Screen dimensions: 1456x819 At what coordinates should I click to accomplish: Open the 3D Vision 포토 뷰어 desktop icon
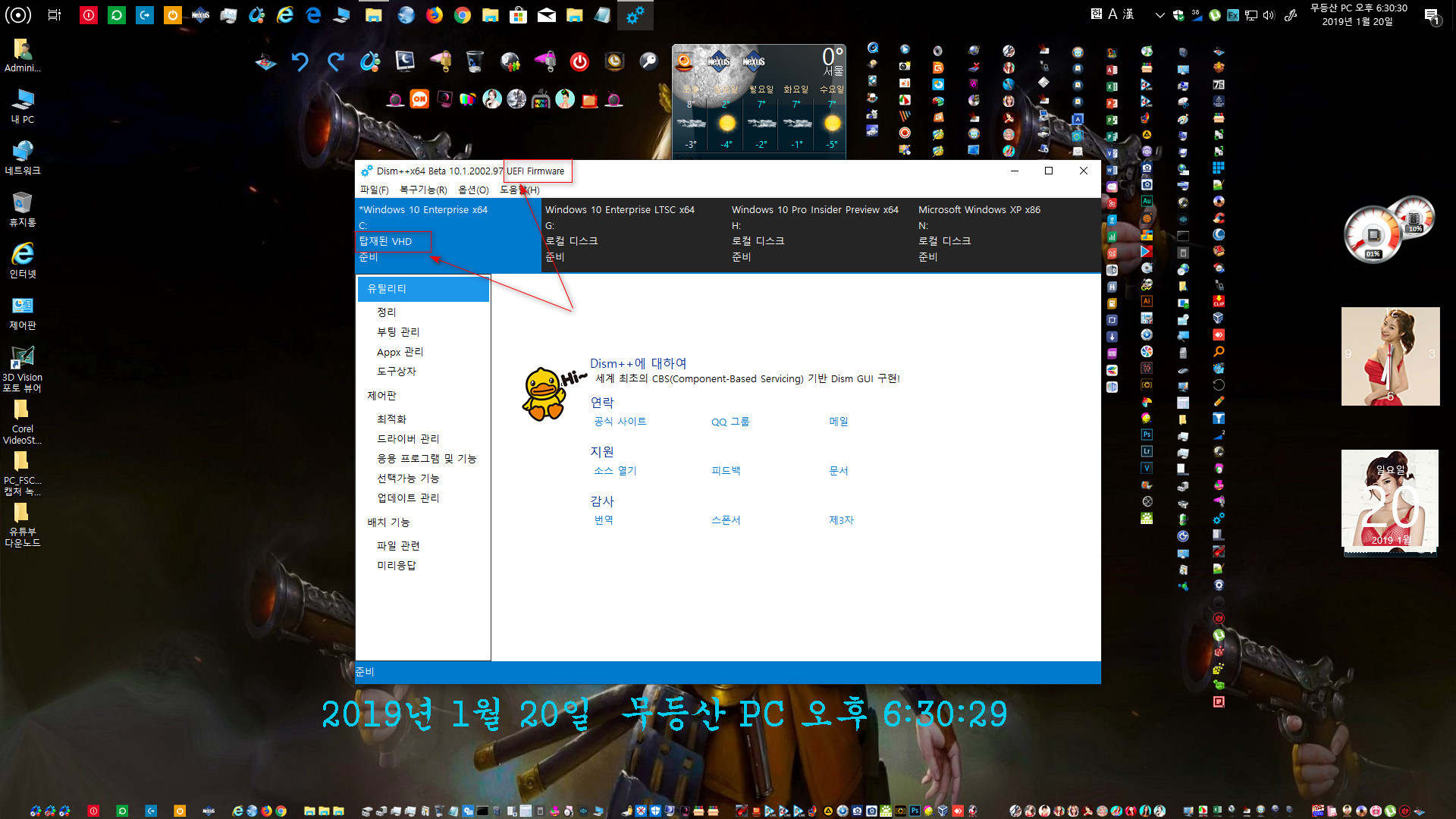tap(23, 369)
